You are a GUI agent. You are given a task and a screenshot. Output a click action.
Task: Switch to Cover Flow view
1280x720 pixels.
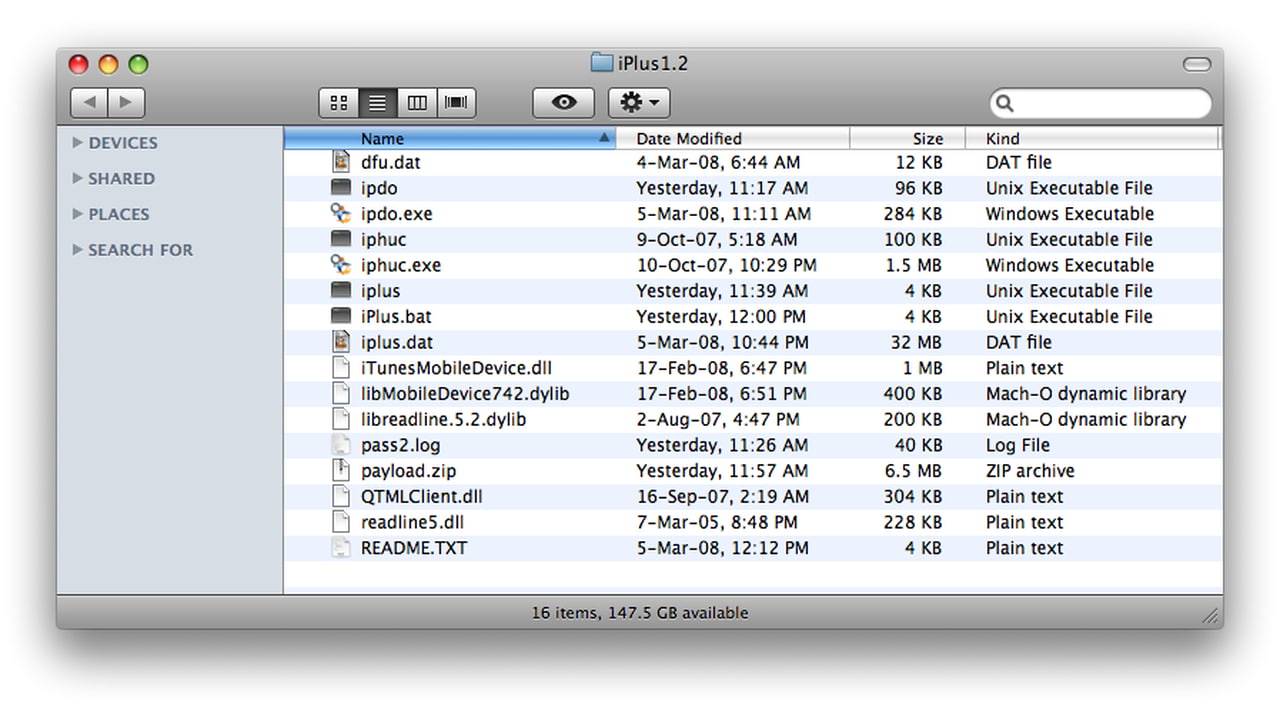tap(456, 102)
